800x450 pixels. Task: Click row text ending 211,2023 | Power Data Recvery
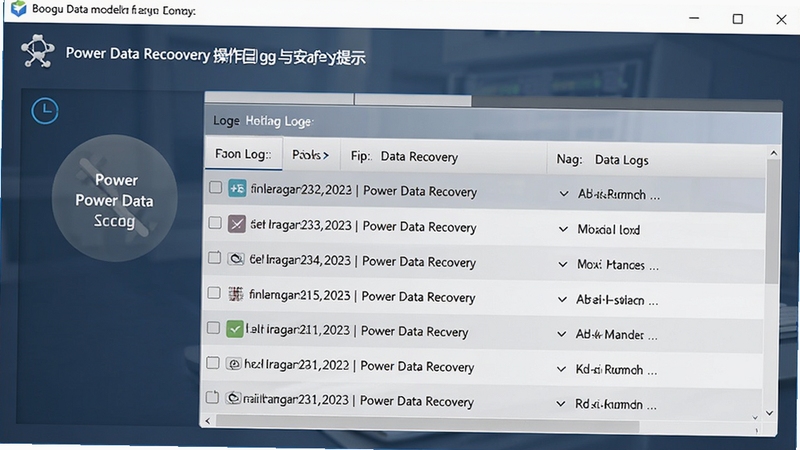tap(357, 331)
